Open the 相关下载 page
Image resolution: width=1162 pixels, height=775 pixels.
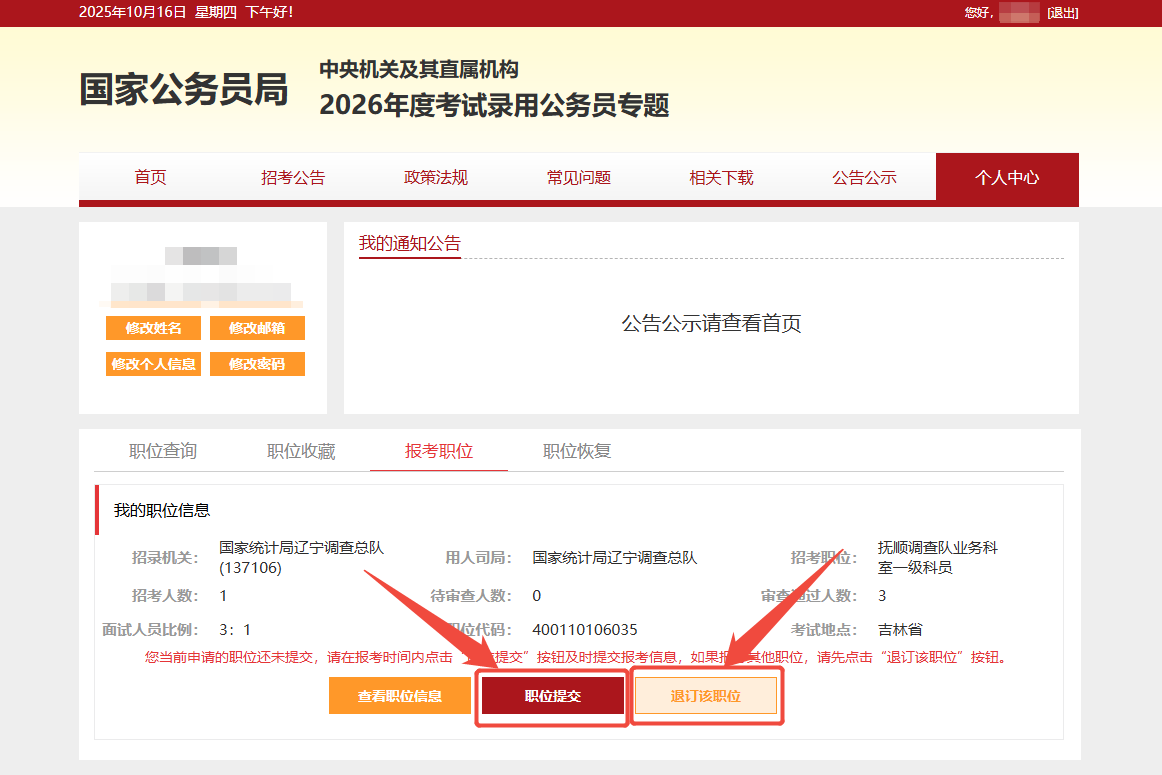coord(721,178)
